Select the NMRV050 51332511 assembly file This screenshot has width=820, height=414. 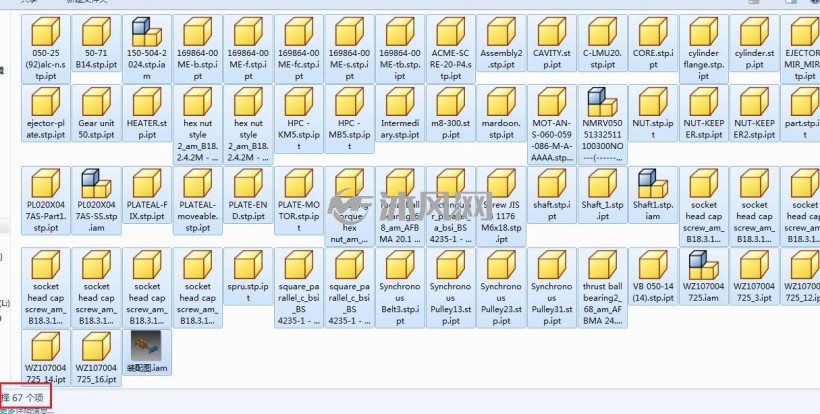point(602,124)
